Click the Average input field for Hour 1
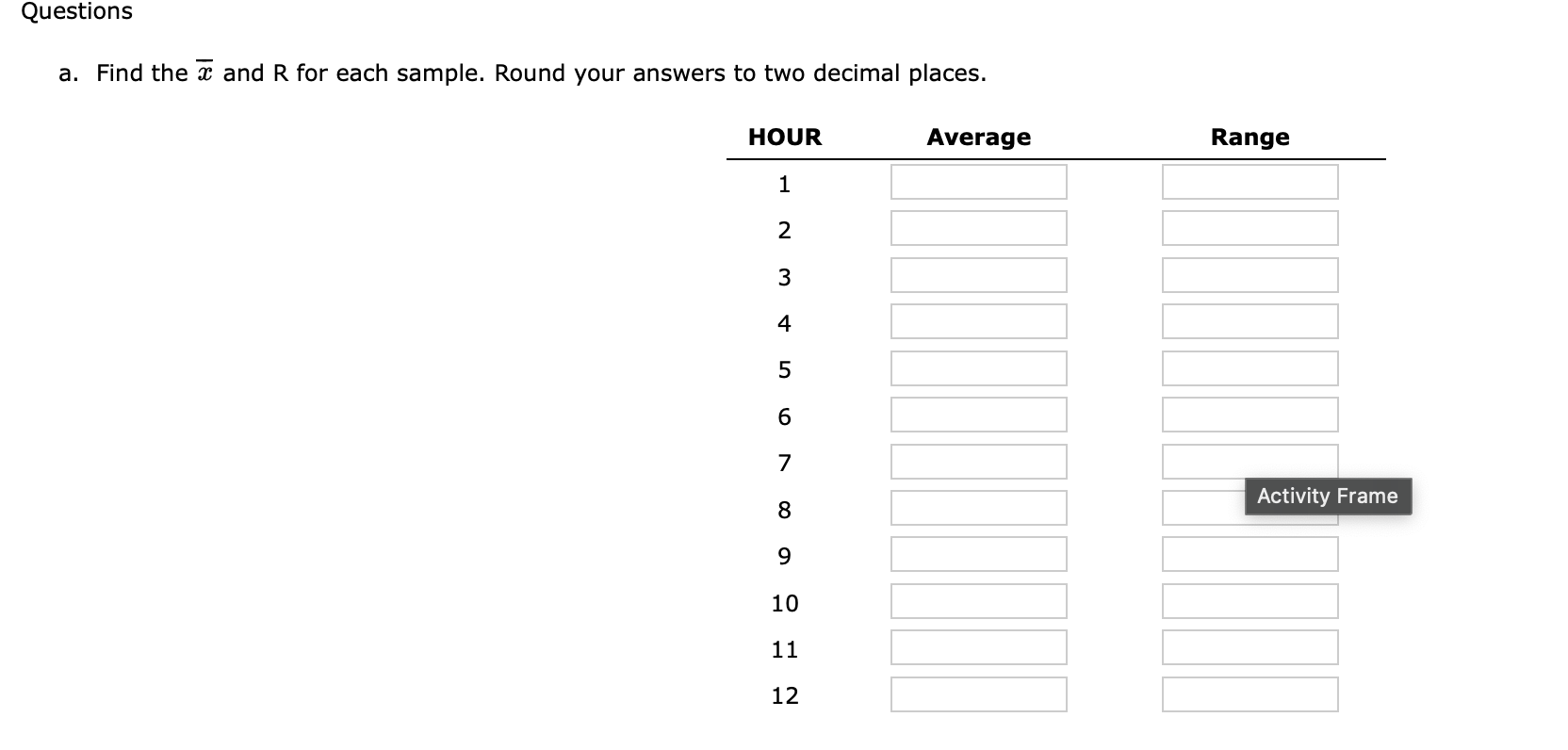This screenshot has height=750, width=1568. click(978, 182)
